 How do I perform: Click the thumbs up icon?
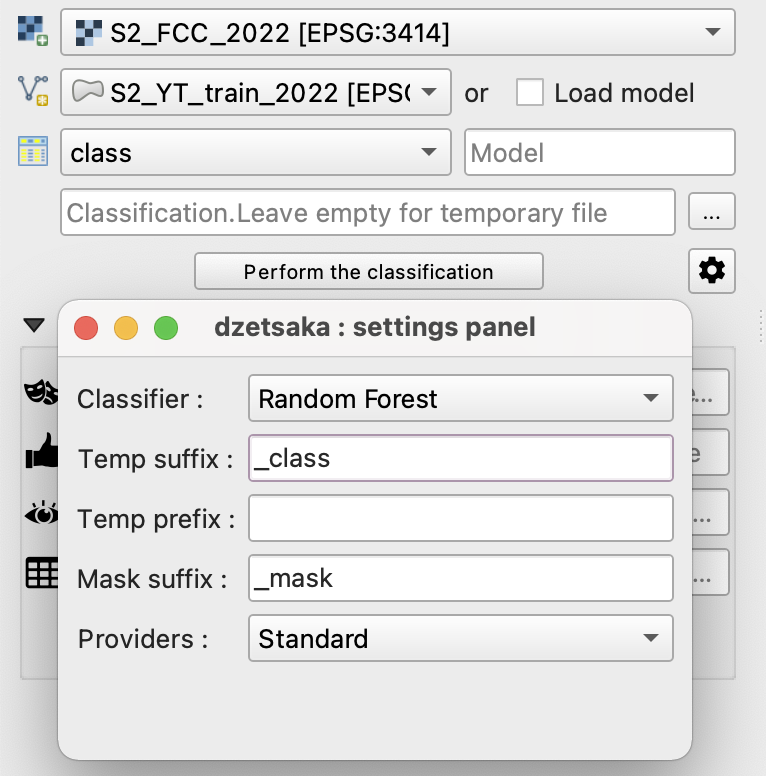tap(40, 455)
